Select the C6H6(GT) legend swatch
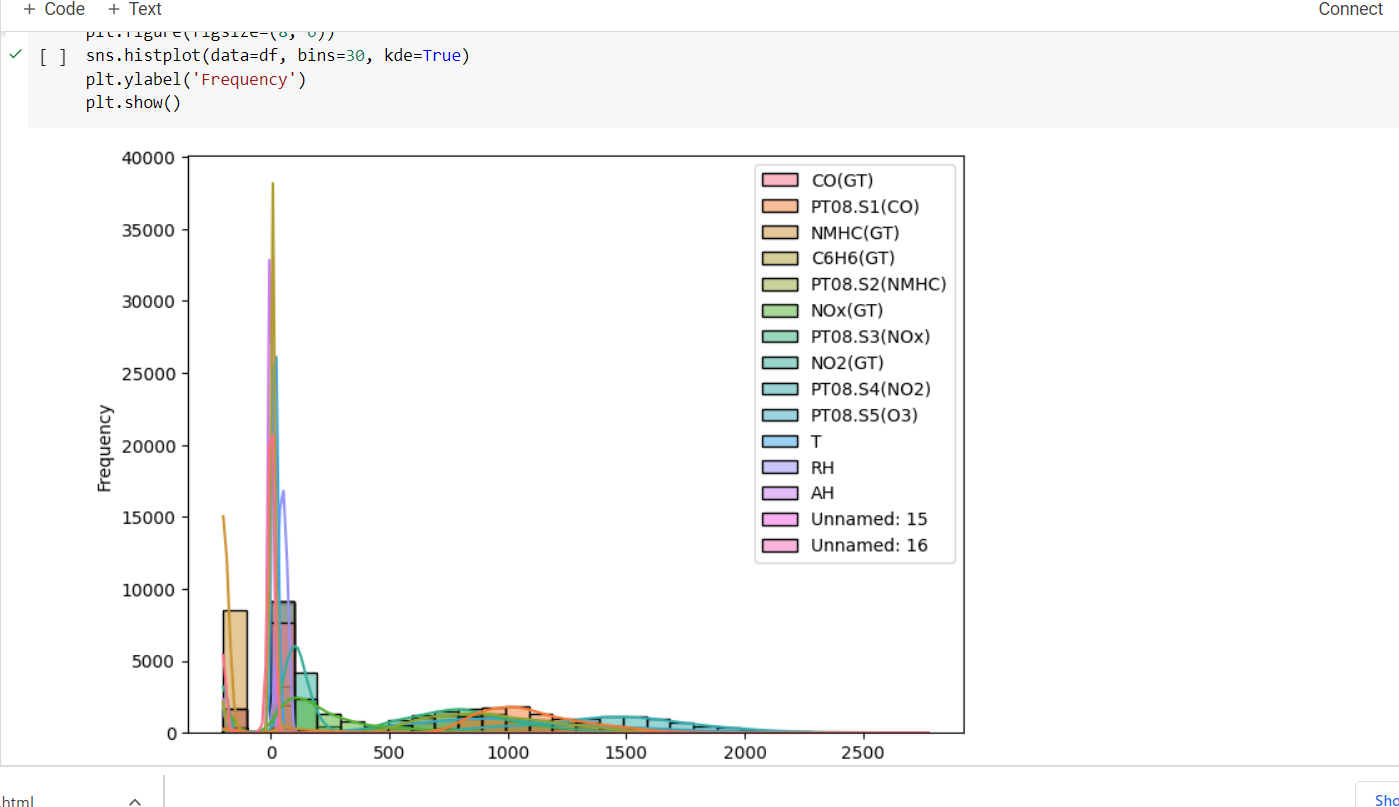Screen dimensions: 1399x807 click(781, 258)
